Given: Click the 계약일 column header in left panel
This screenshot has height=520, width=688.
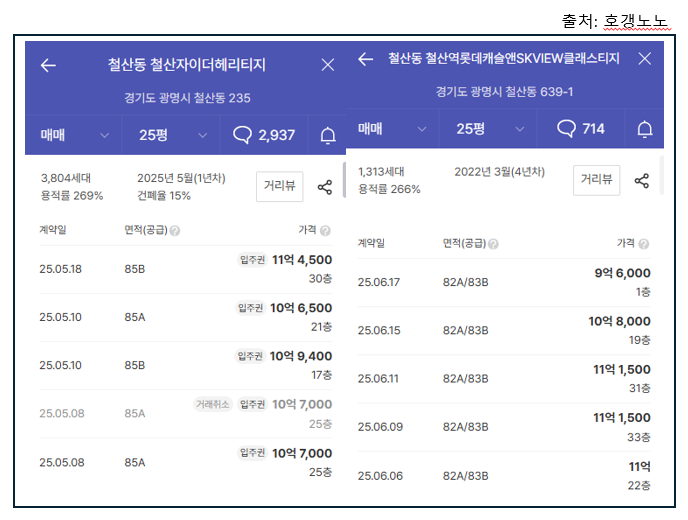Looking at the screenshot, I should [53, 230].
